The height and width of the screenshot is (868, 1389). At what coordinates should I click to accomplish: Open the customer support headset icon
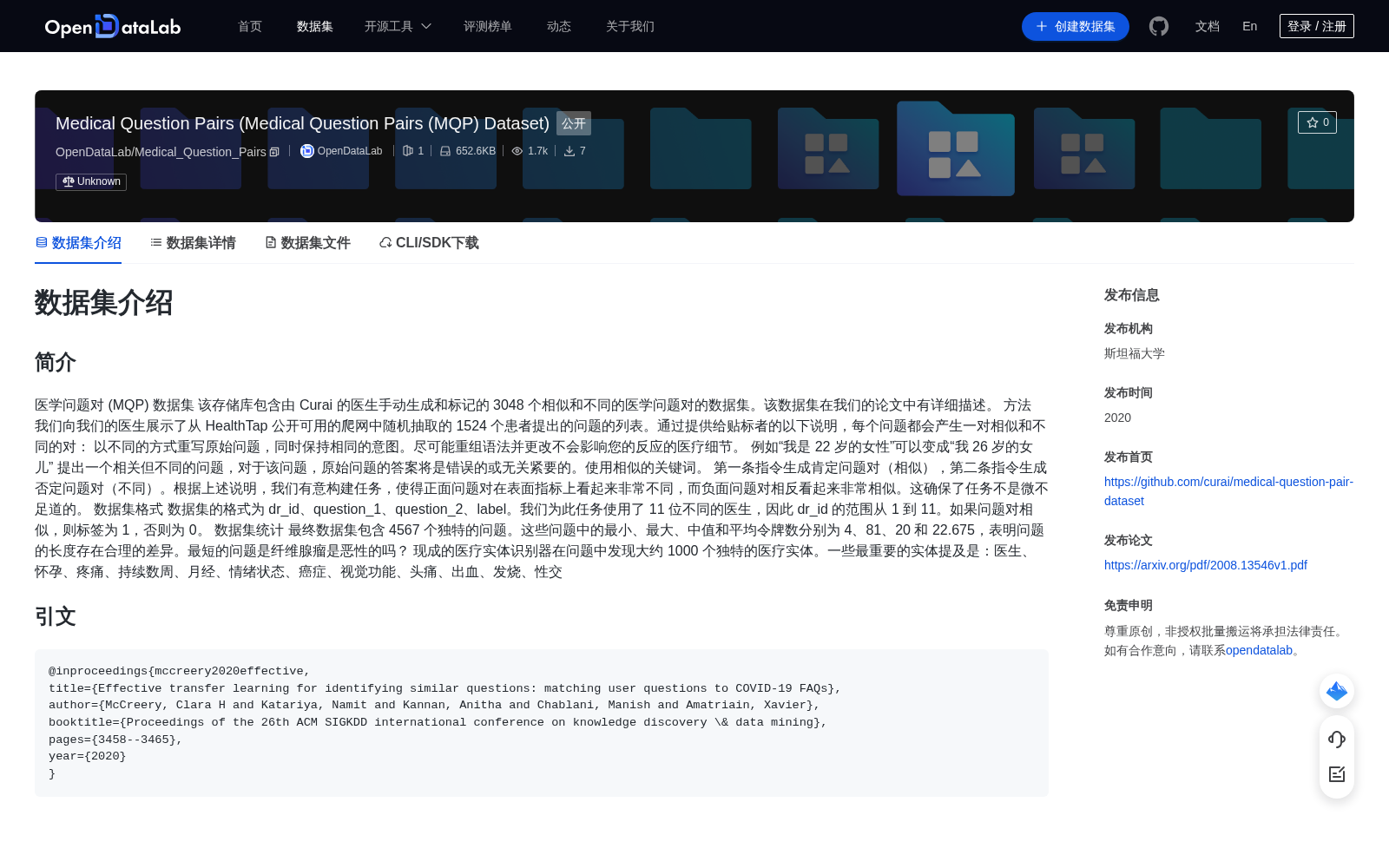pyautogui.click(x=1337, y=739)
